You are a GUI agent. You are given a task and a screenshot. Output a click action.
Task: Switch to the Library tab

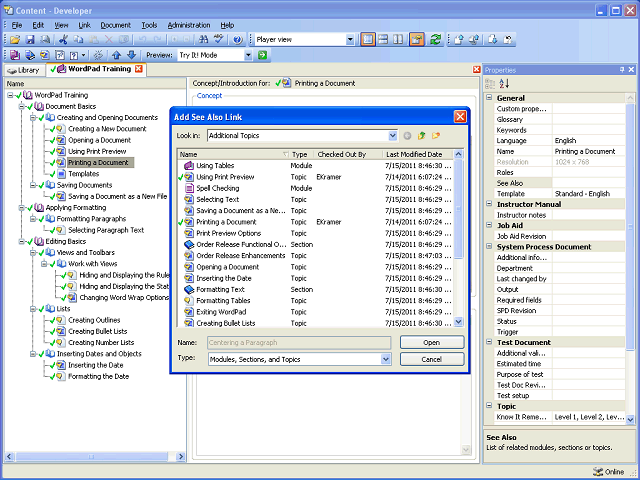click(23, 70)
